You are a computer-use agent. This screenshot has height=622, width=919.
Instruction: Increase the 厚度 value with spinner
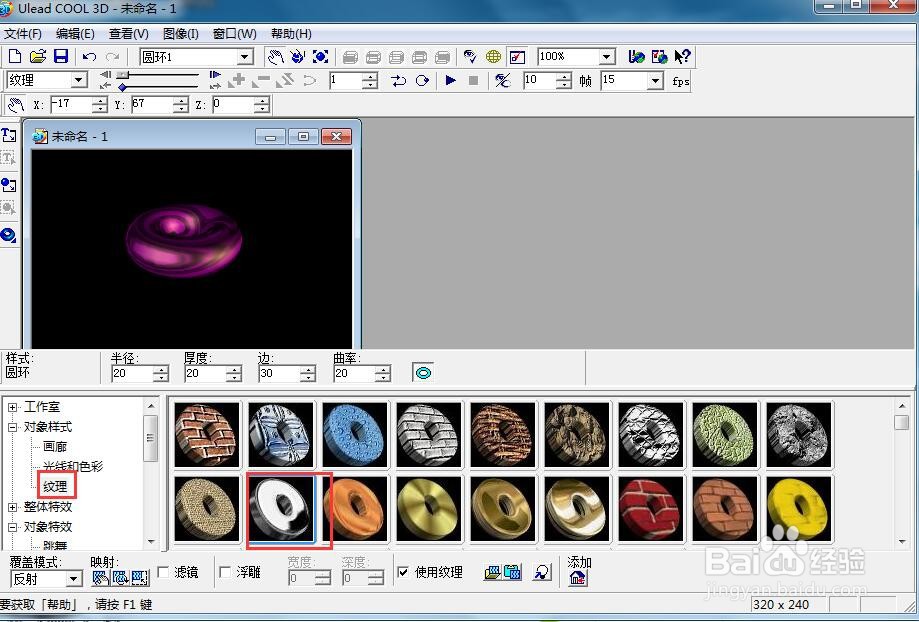point(234,370)
